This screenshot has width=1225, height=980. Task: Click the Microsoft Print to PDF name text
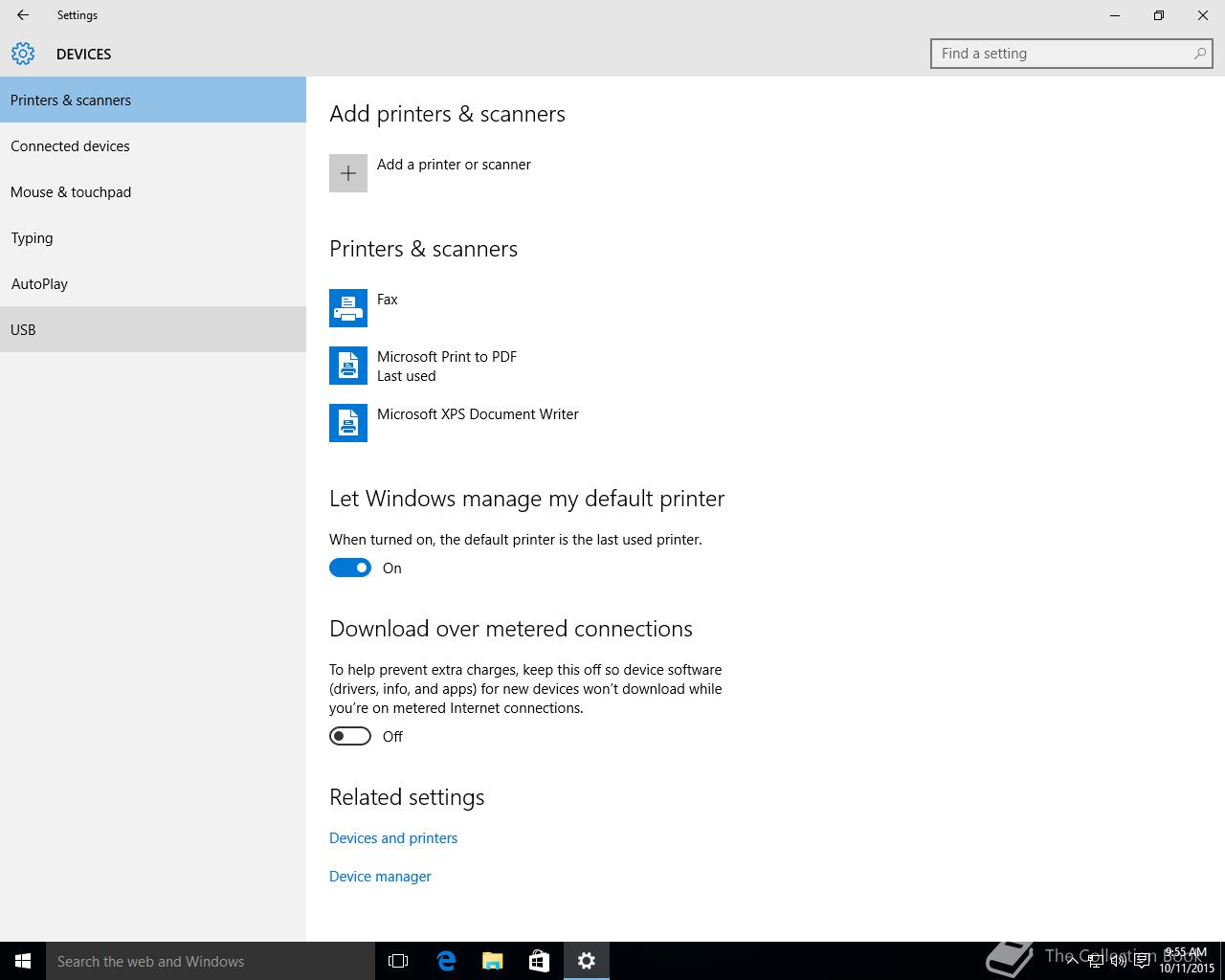[447, 357]
